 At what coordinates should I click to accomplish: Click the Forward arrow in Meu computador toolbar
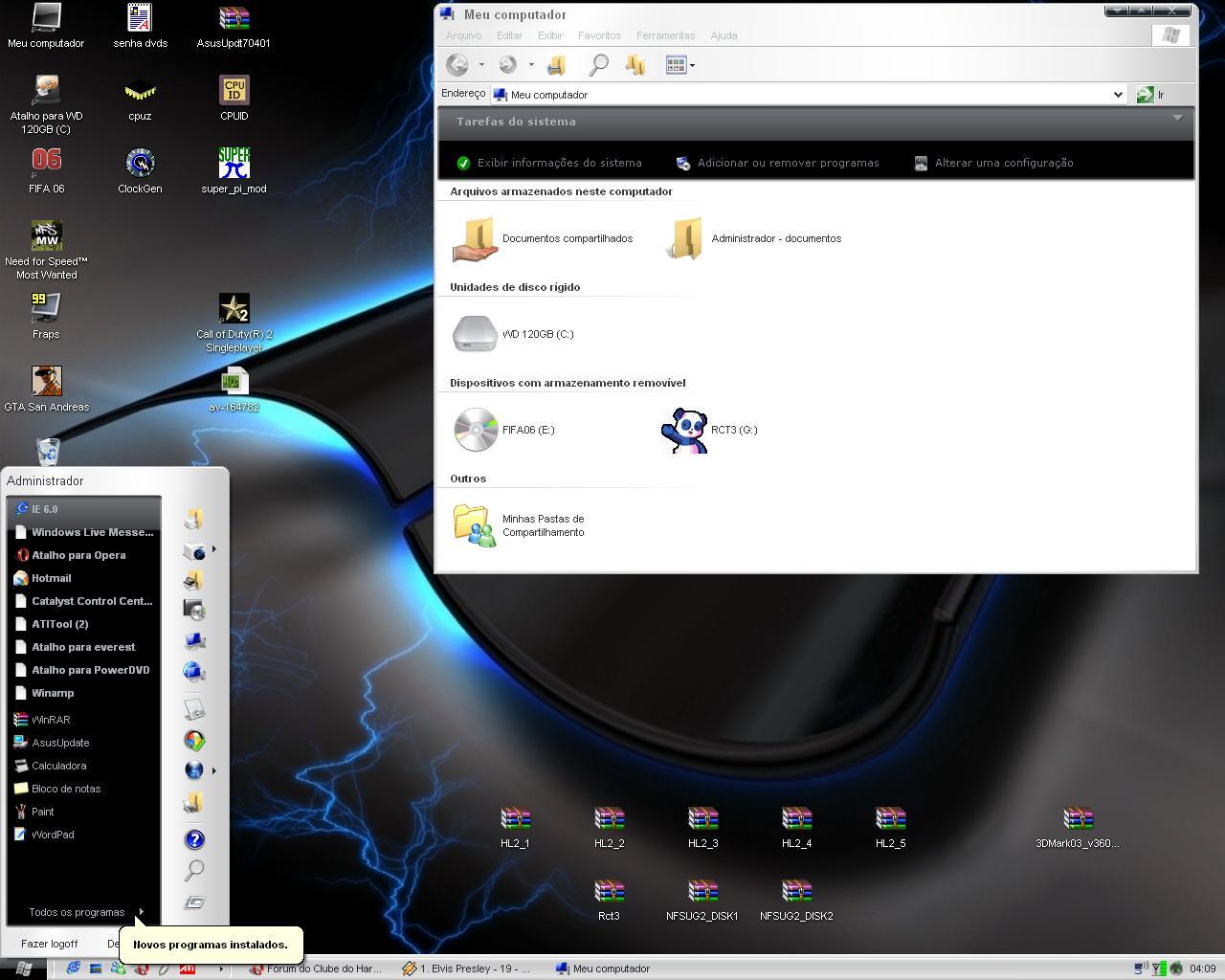508,64
